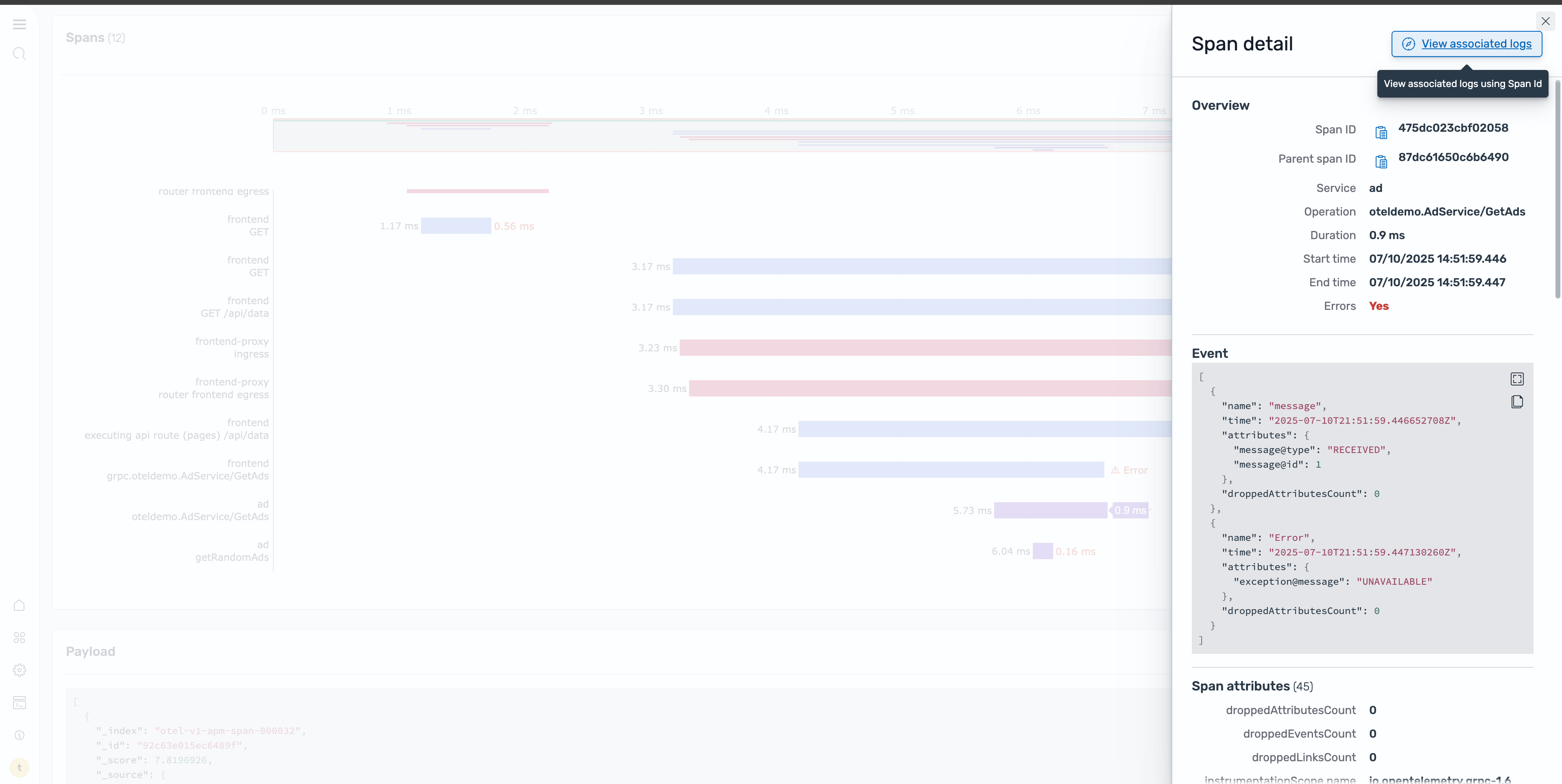This screenshot has height=784, width=1562.
Task: Select the frontend GET 1.17 ms span bar
Action: pyautogui.click(x=456, y=226)
